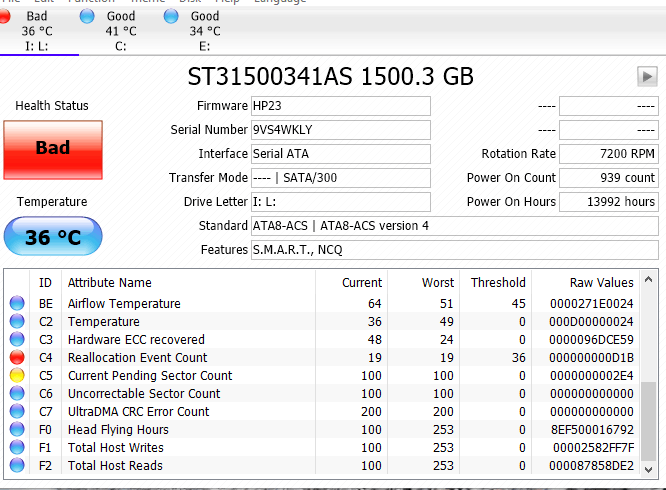Image resolution: width=666 pixels, height=490 pixels.
Task: Click the Standard field ATA8-ACS
Action: tap(455, 226)
